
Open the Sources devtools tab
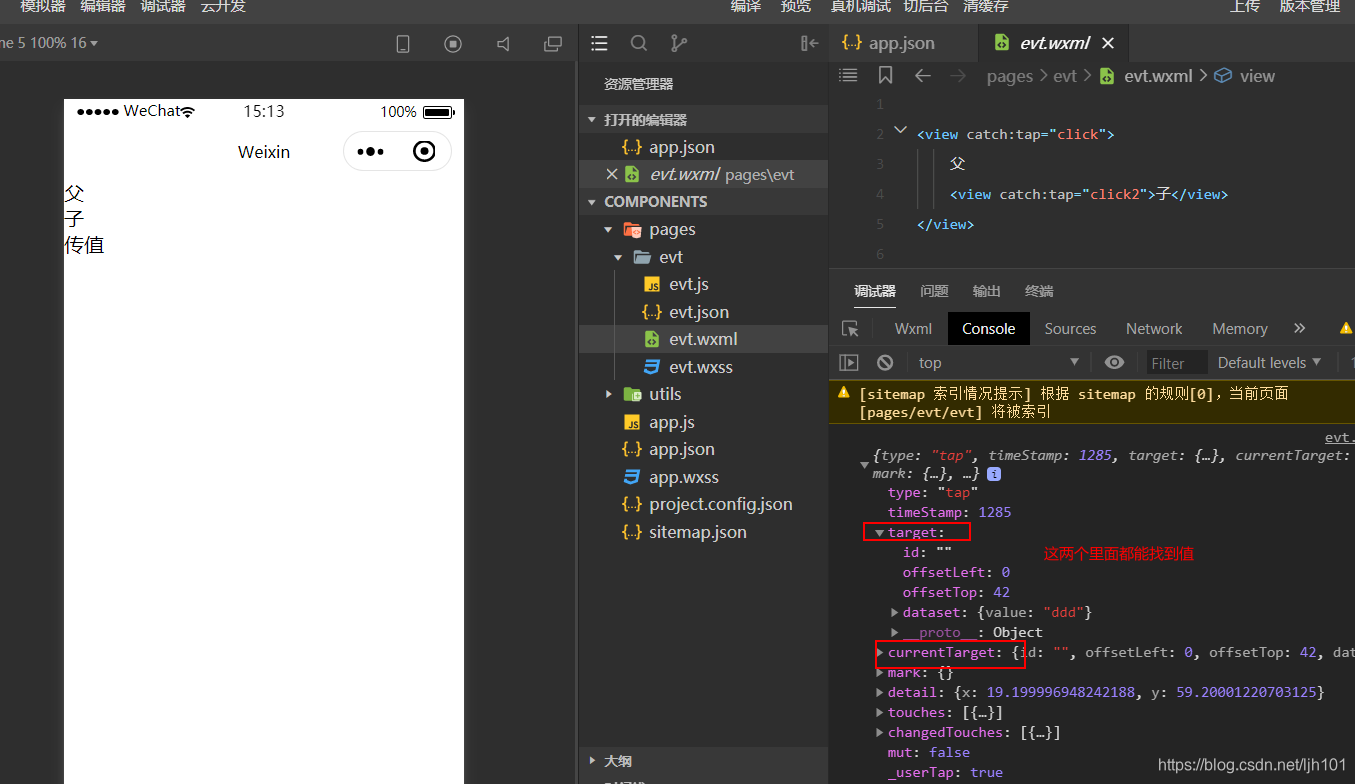(x=1070, y=328)
